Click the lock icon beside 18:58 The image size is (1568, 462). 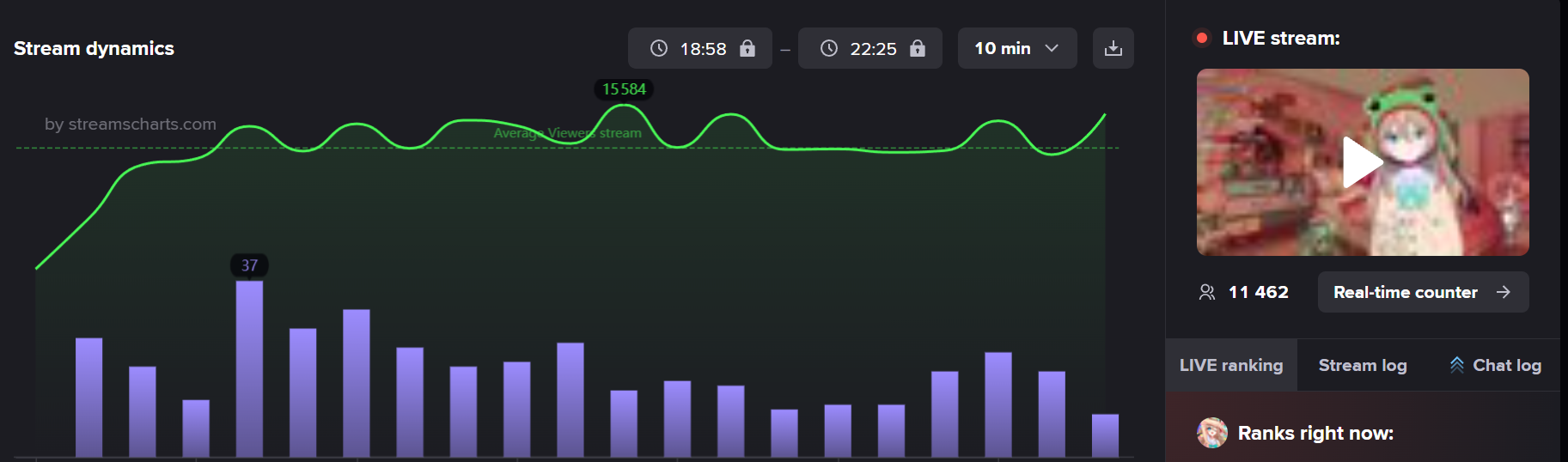point(747,48)
